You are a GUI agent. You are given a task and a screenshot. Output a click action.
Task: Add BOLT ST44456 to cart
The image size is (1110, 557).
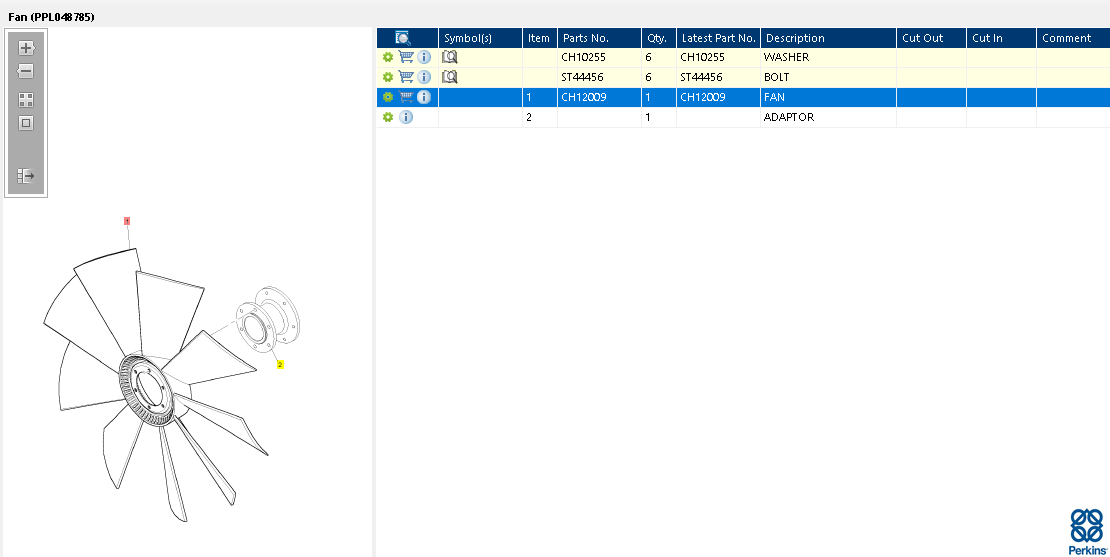click(x=406, y=76)
